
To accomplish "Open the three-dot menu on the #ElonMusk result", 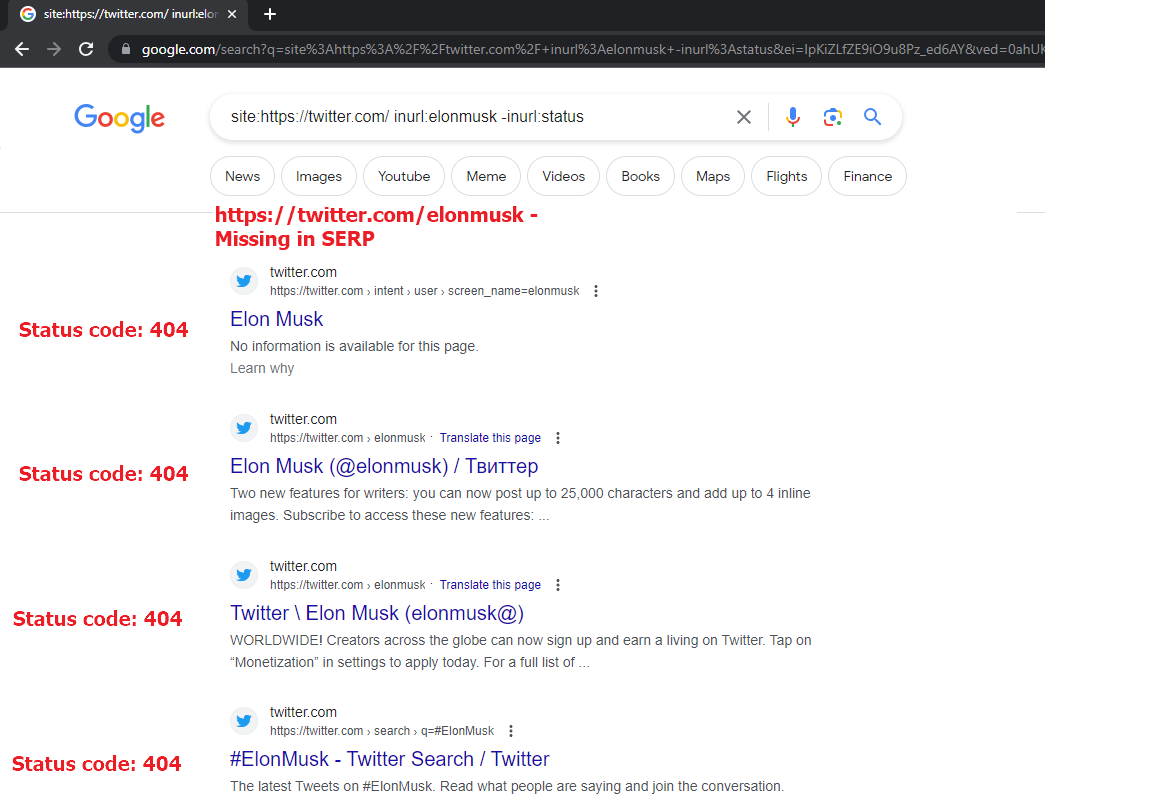I will pos(511,730).
